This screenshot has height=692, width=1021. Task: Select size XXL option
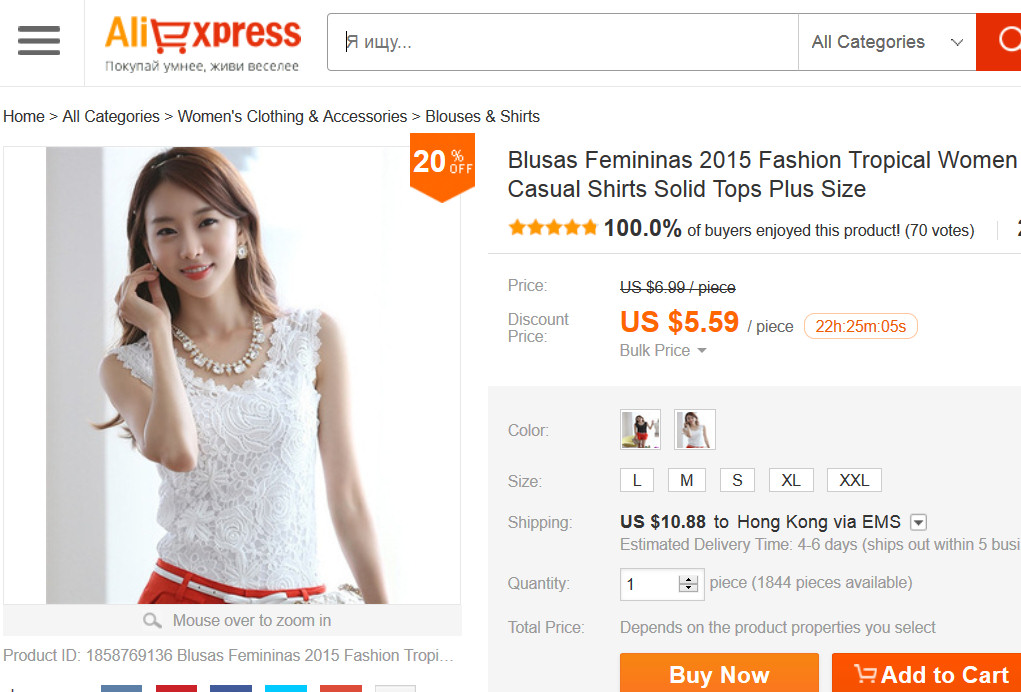coord(854,480)
